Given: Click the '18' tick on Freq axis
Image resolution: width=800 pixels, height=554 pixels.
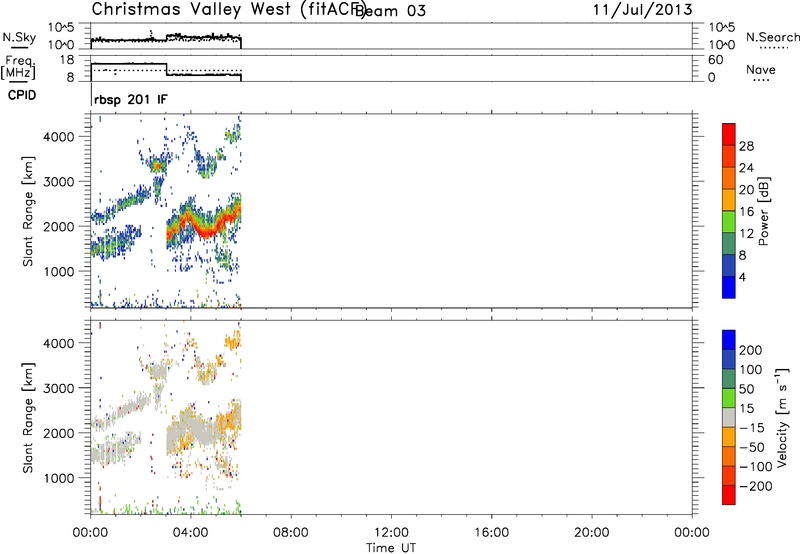Looking at the screenshot, I should pyautogui.click(x=67, y=60).
